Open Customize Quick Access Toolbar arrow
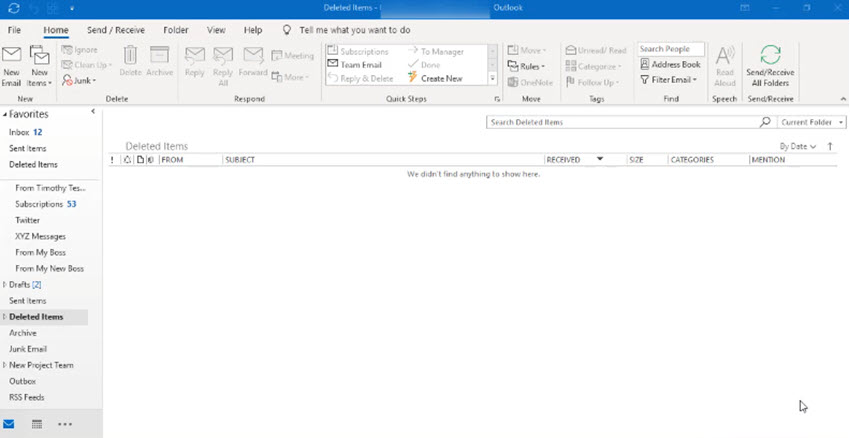The image size is (850, 438). coord(71,9)
